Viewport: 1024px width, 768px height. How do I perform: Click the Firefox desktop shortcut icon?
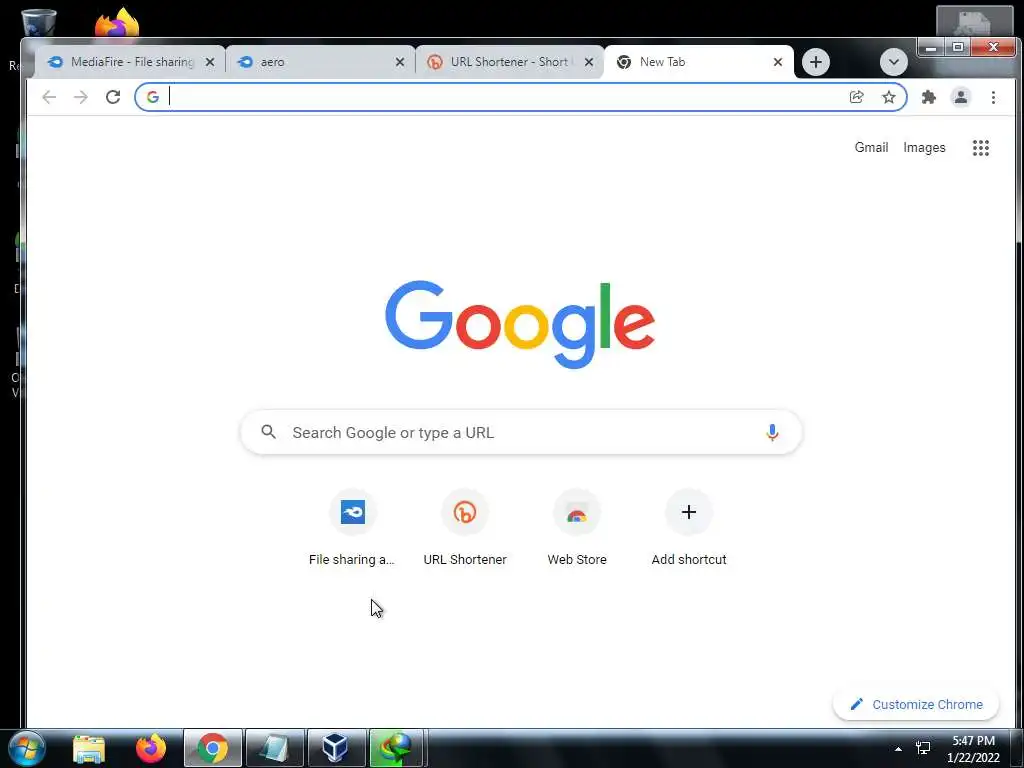(117, 24)
